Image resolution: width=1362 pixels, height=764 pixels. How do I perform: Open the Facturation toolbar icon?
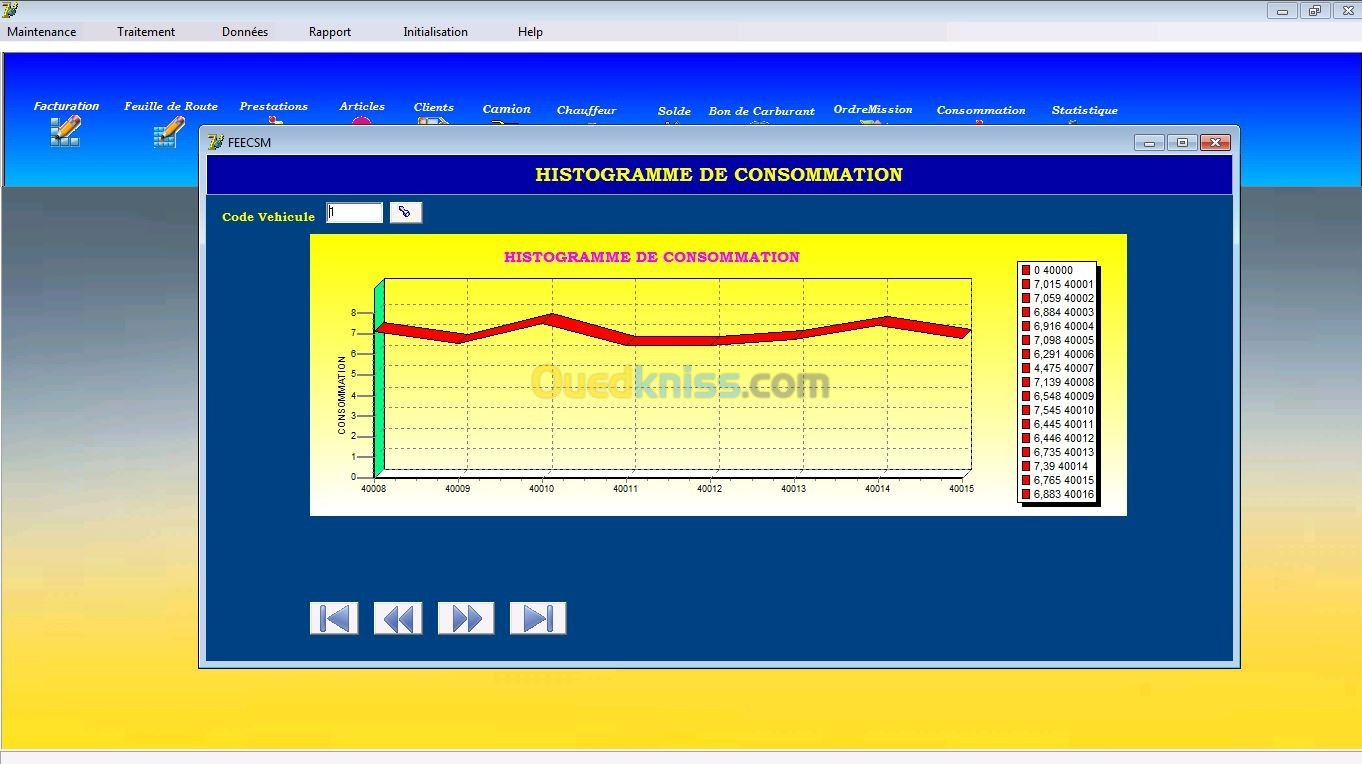tap(65, 131)
